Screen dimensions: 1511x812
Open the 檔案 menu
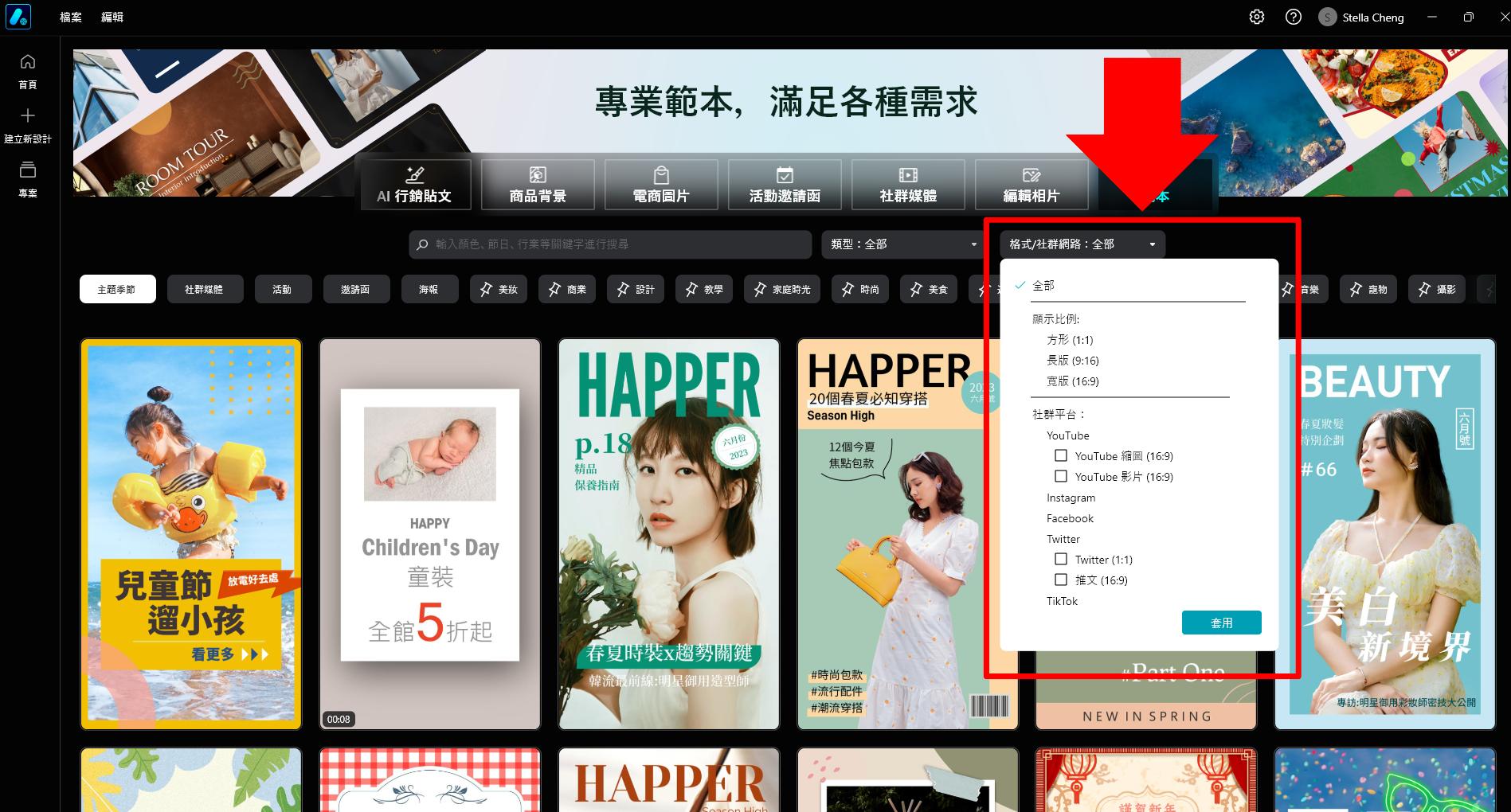[71, 17]
